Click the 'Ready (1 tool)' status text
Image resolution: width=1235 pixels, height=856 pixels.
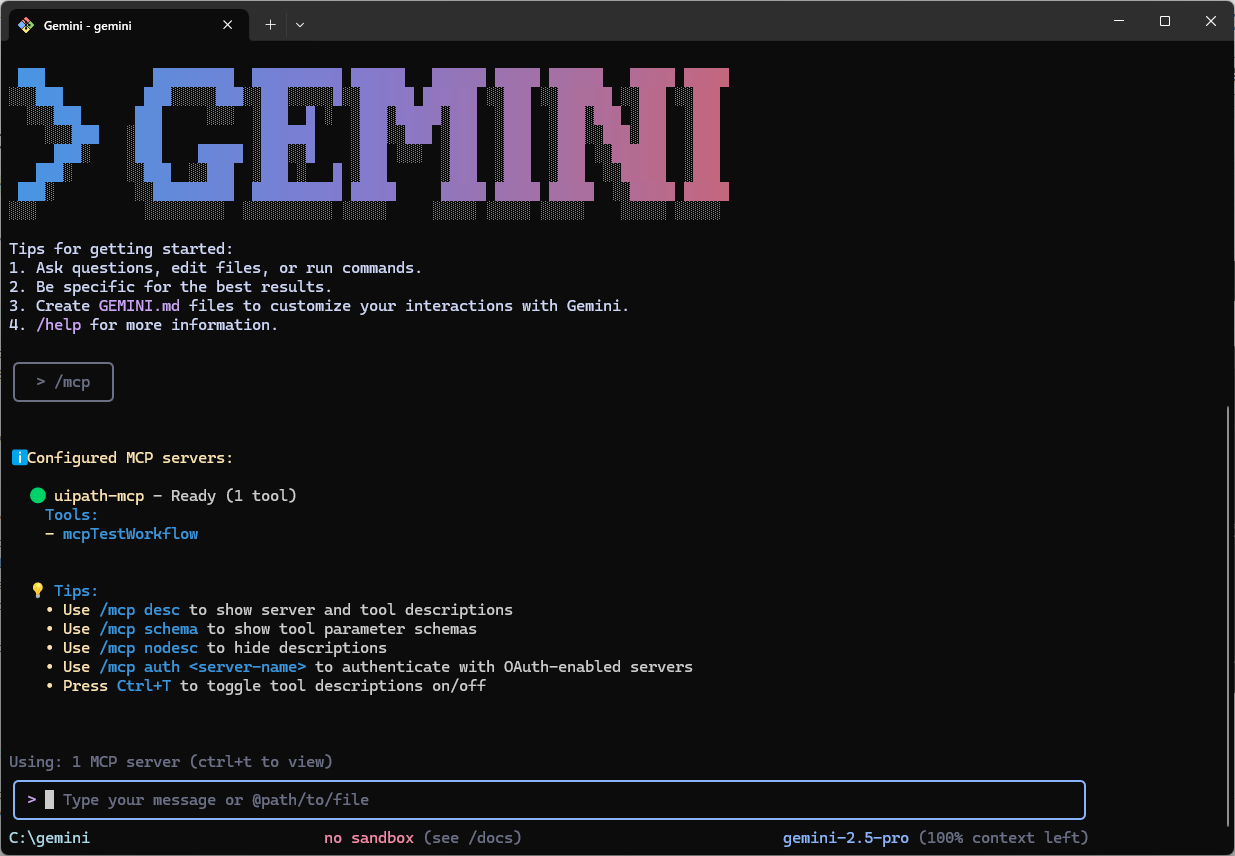coord(234,496)
